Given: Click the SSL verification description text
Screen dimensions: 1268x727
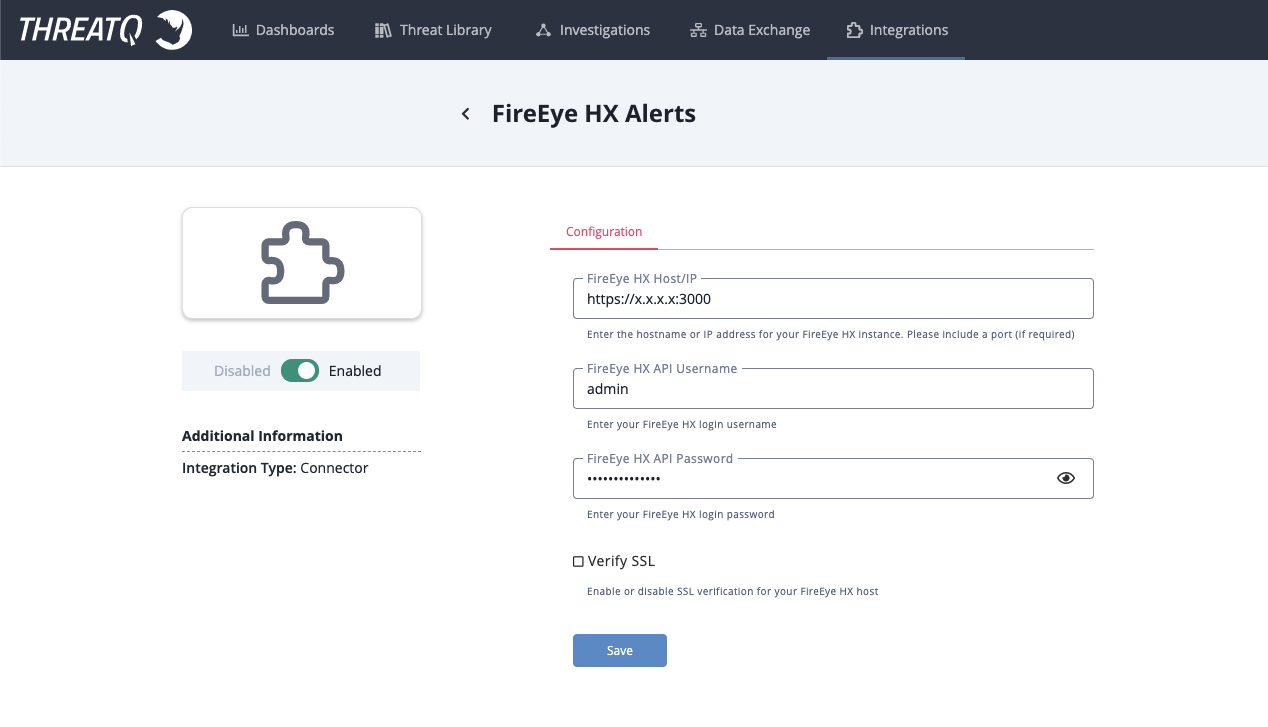Looking at the screenshot, I should point(733,591).
